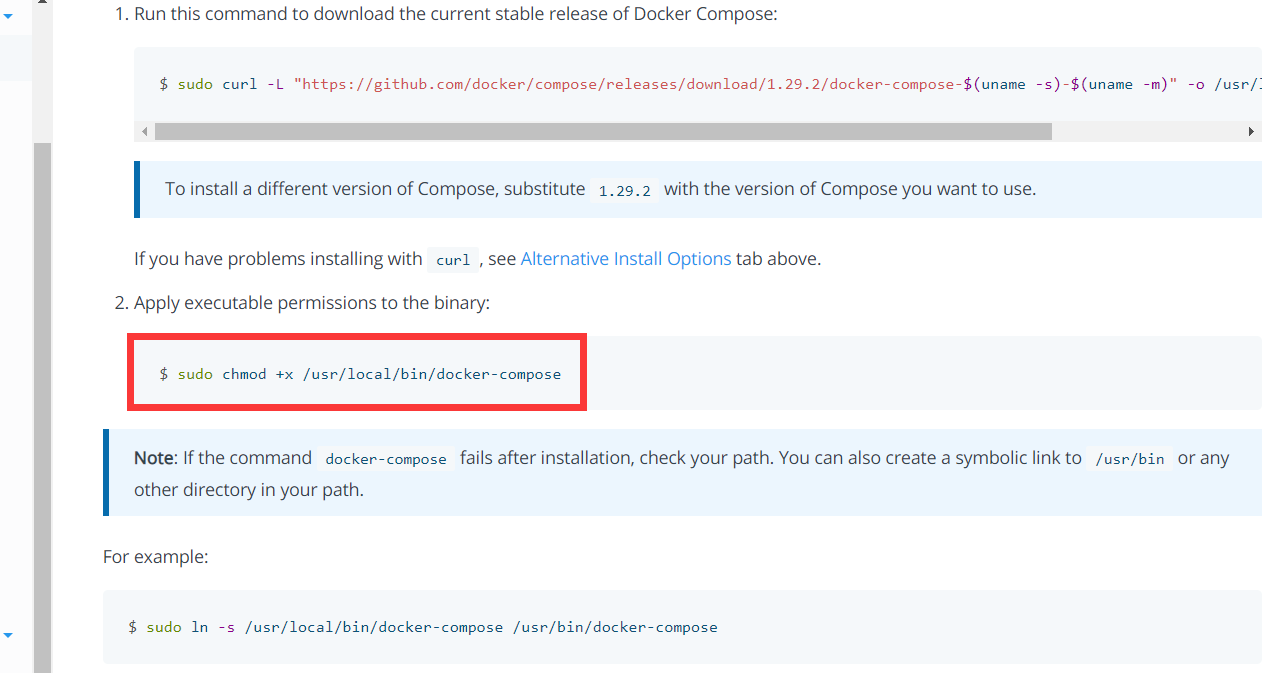Click the inline /usr/bin code in the Note
Viewport: 1276px width, 673px height.
point(1130,459)
